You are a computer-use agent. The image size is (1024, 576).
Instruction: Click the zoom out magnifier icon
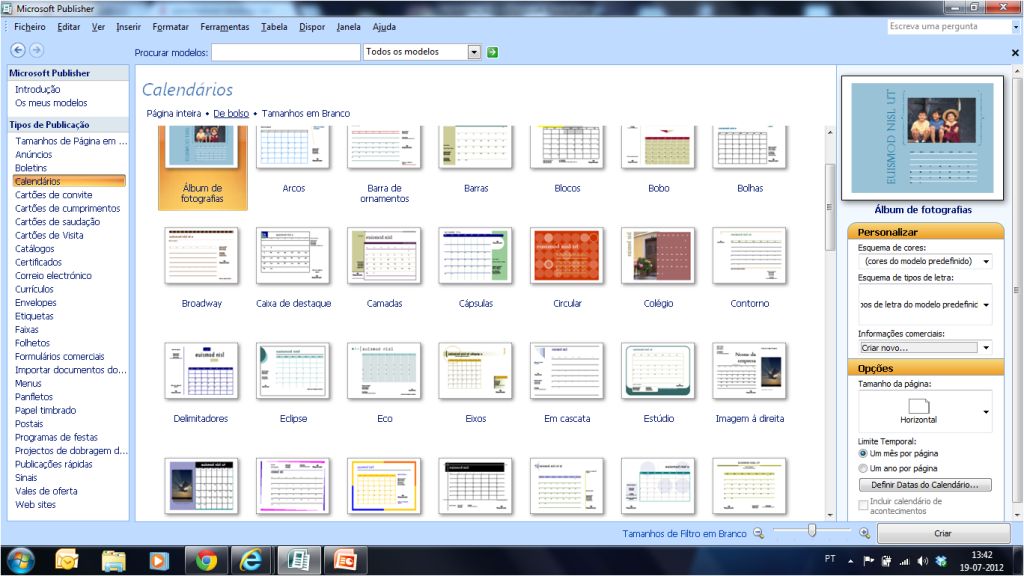[758, 533]
